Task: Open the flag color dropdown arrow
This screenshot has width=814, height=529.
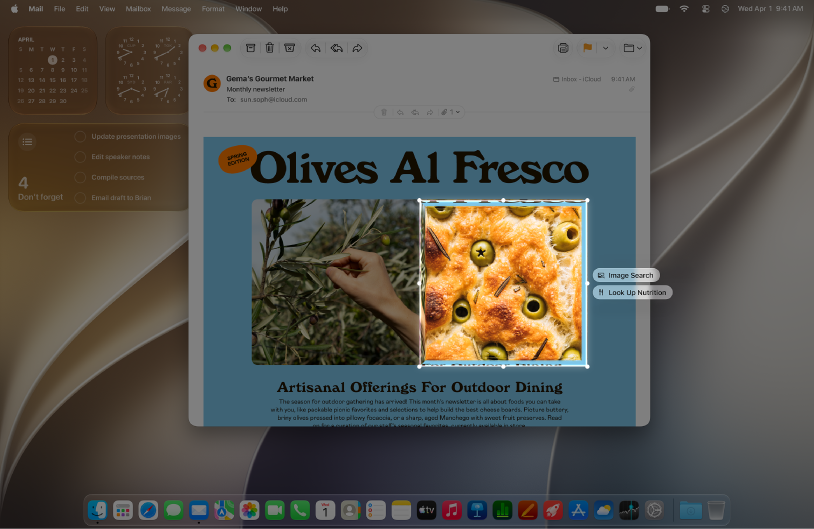Action: [605, 48]
